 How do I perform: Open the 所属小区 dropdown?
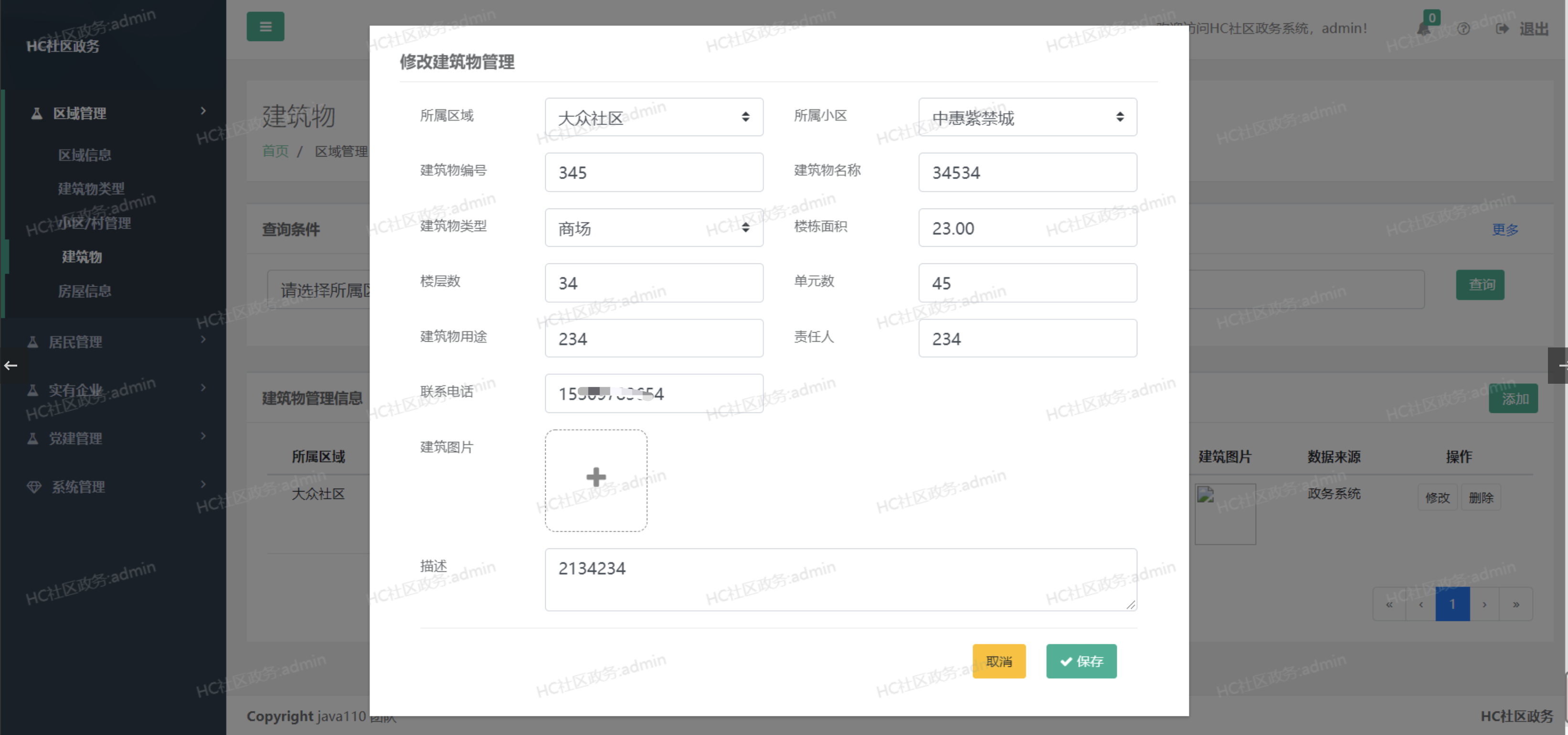pos(1028,117)
